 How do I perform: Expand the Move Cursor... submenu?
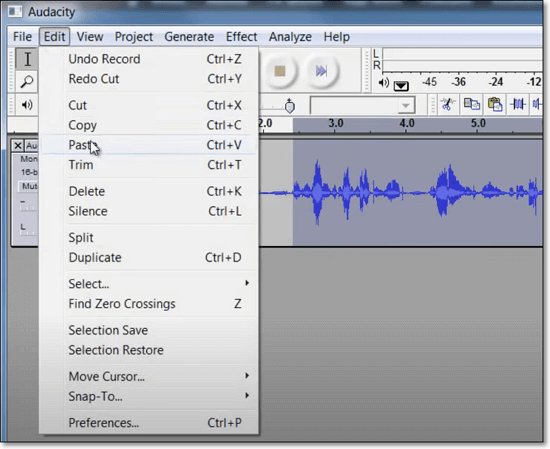[149, 377]
